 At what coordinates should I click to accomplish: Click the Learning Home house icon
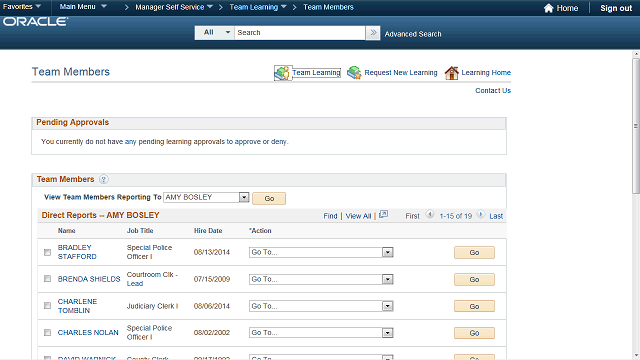pos(451,73)
